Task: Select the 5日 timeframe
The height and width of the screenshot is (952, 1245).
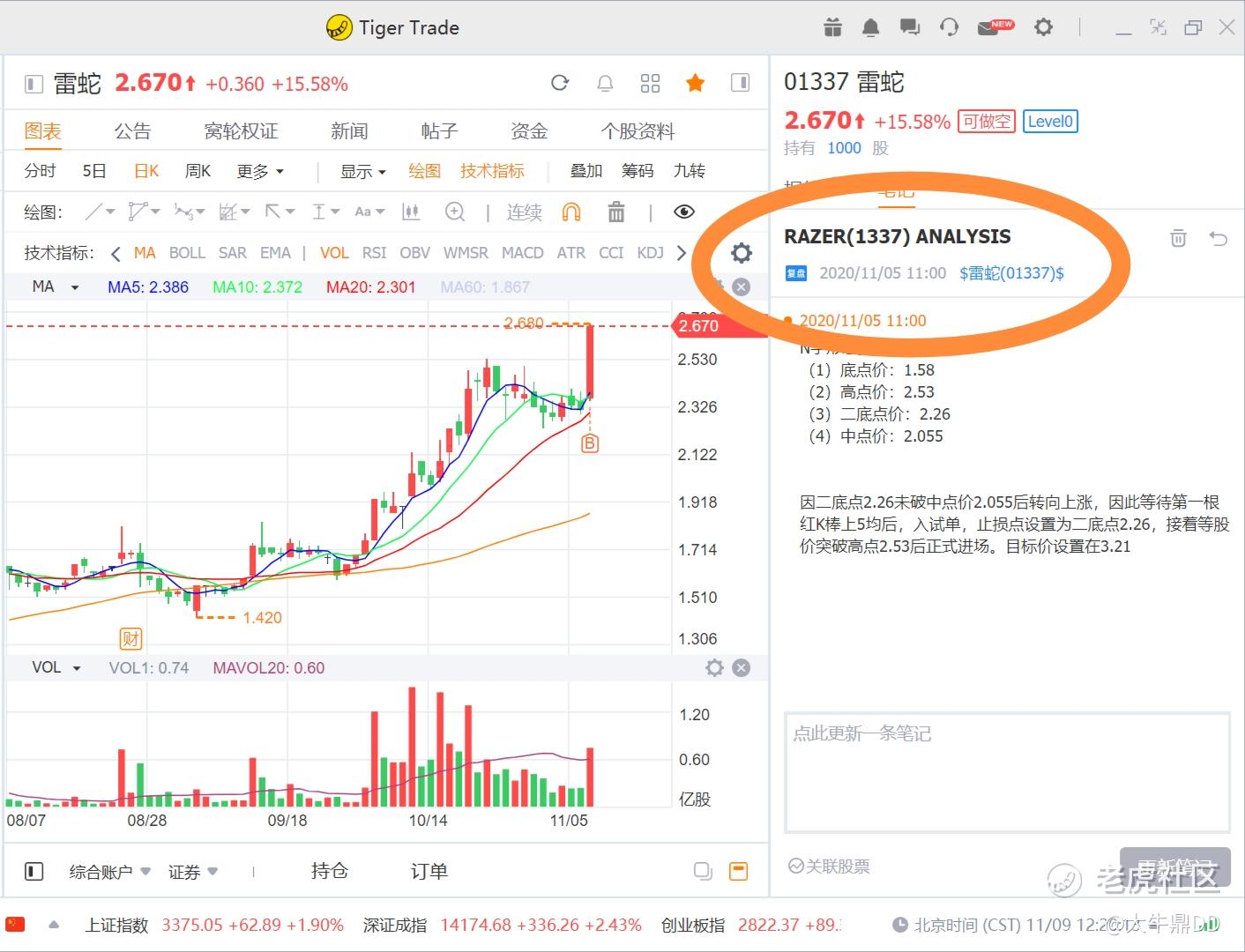Action: coord(94,171)
